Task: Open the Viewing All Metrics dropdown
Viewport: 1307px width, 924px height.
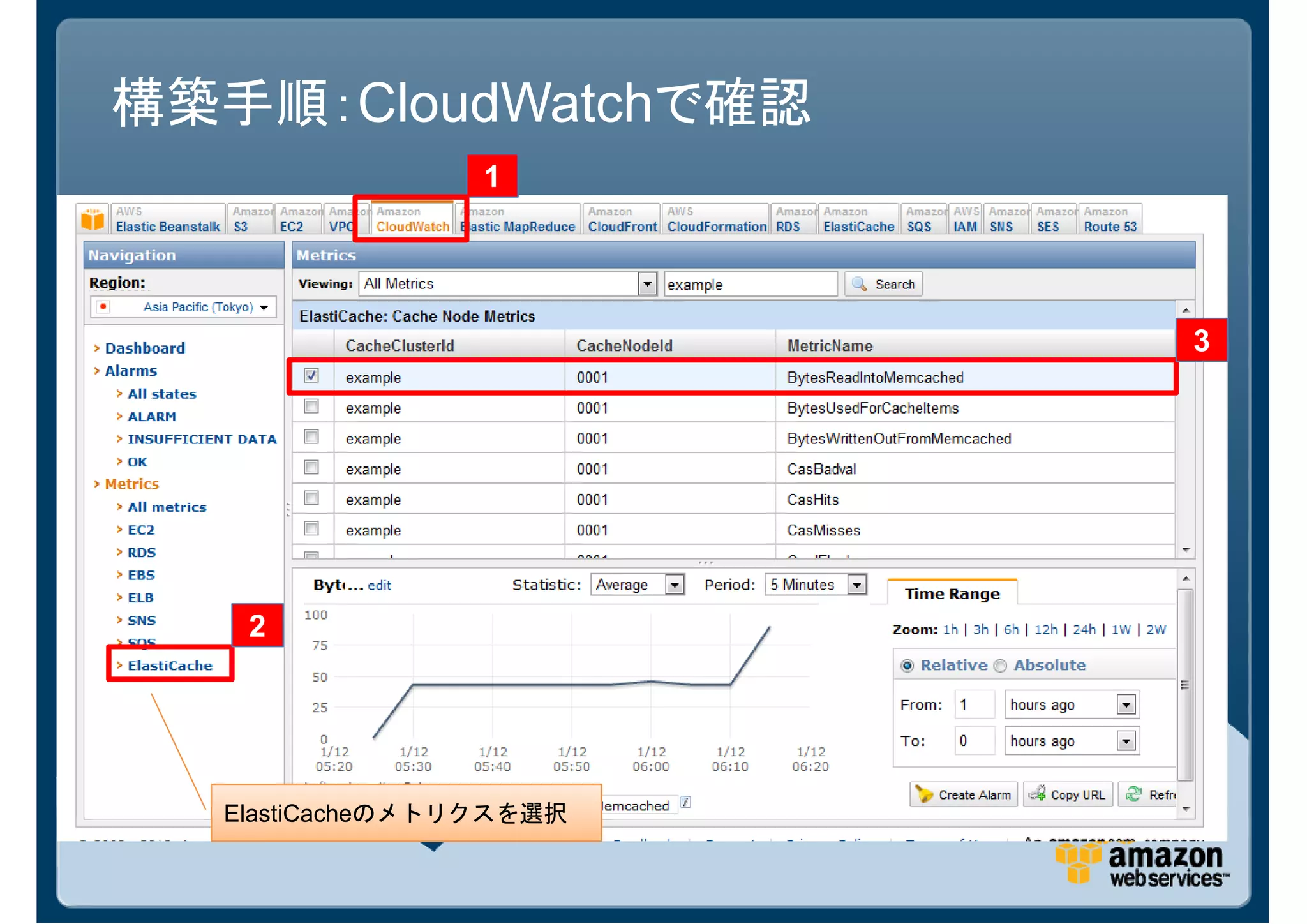Action: pyautogui.click(x=647, y=284)
